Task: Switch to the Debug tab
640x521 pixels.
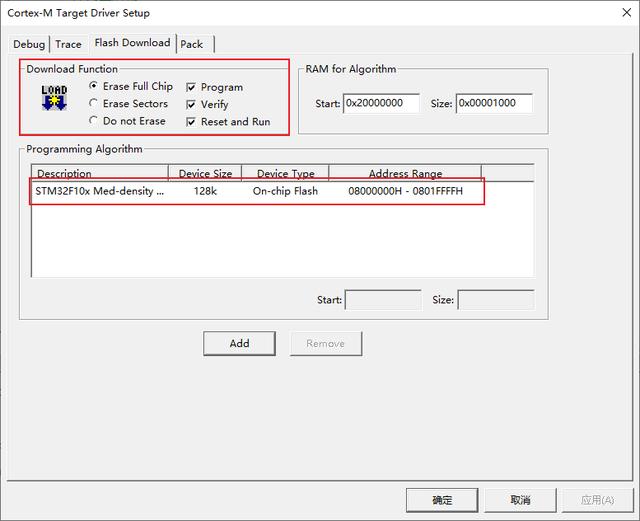Action: click(29, 44)
